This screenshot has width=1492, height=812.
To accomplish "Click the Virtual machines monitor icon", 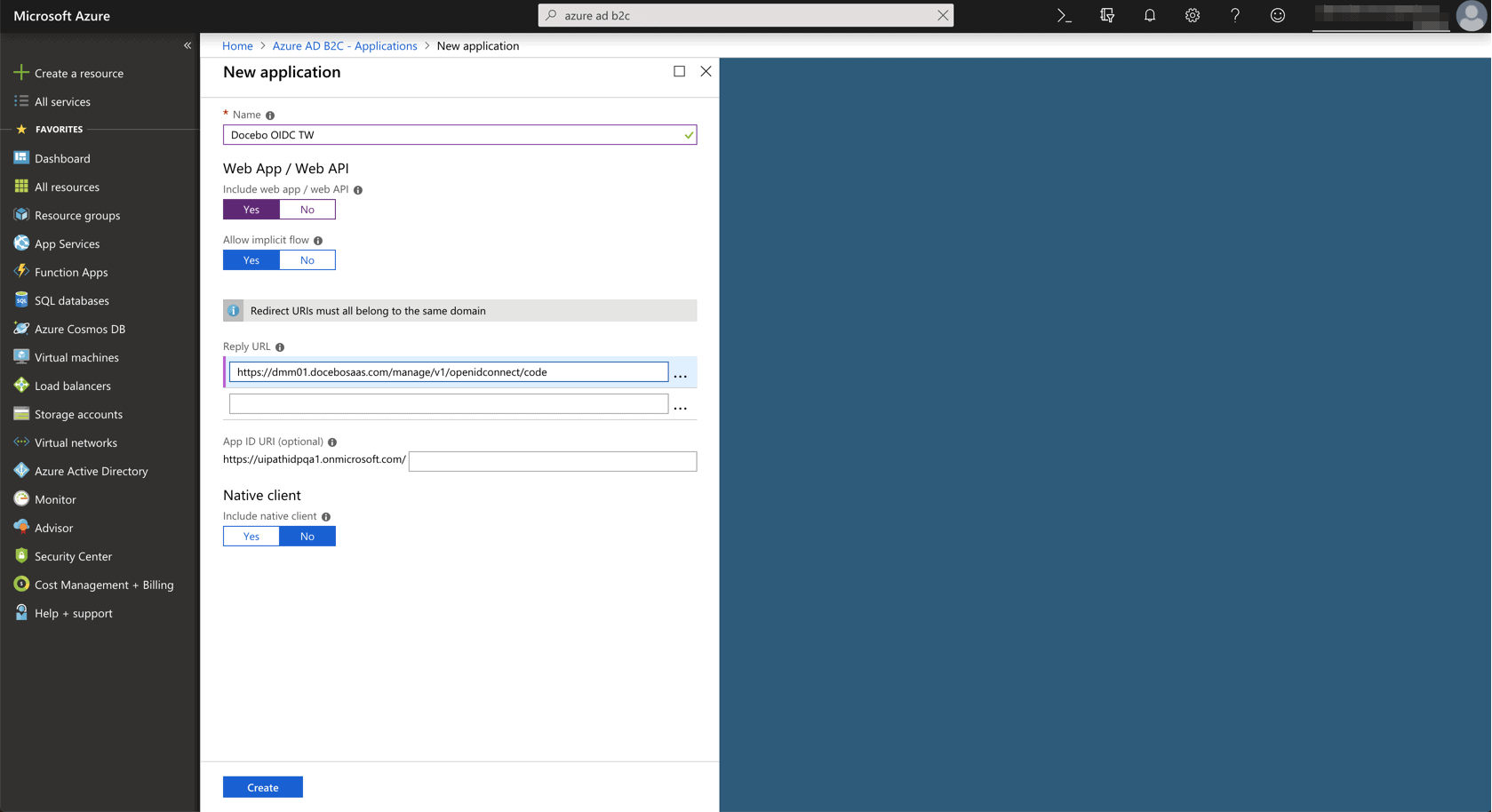I will coord(21,357).
